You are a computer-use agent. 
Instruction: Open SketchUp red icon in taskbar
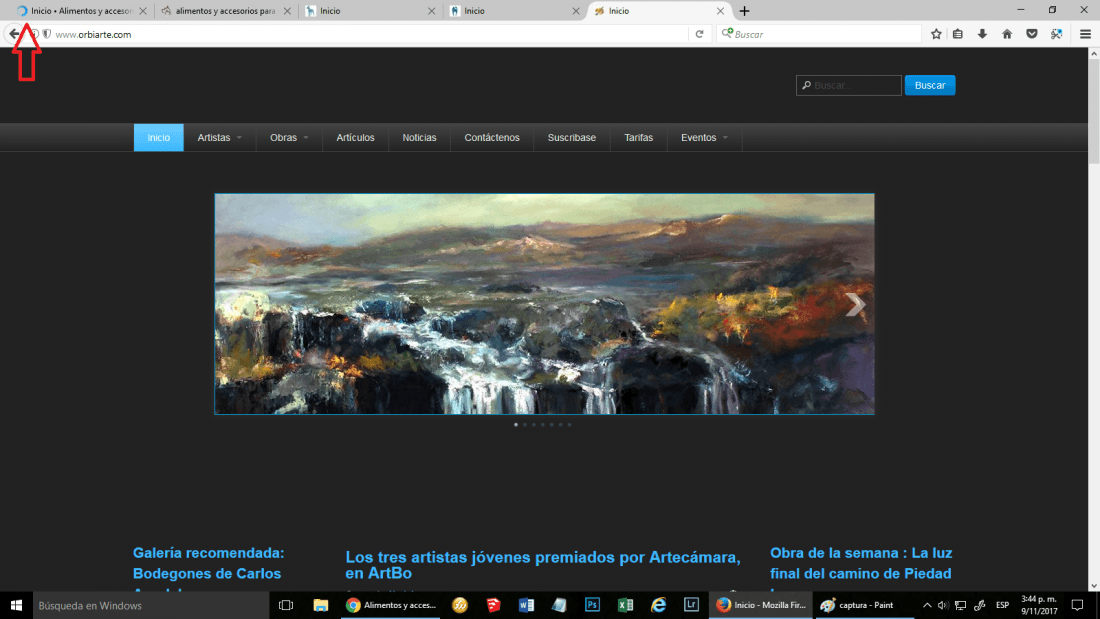pos(493,605)
